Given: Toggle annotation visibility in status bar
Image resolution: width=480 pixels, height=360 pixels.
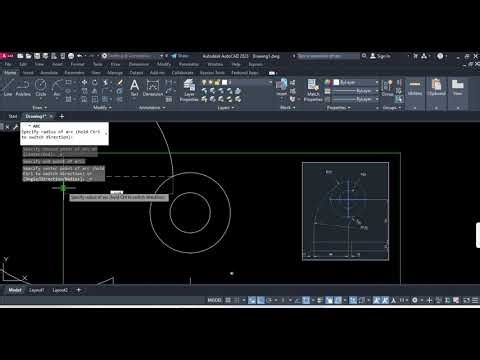Looking at the screenshot, I should tap(377, 300).
